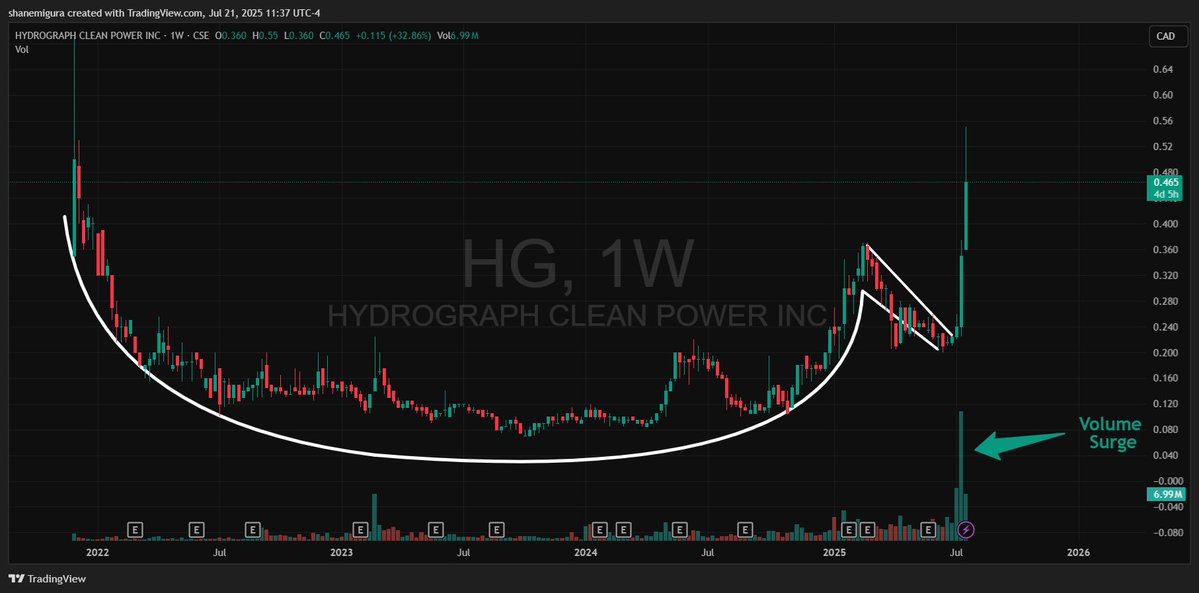Image resolution: width=1199 pixels, height=593 pixels.
Task: Click the 2026 label on time axis
Action: [1077, 552]
